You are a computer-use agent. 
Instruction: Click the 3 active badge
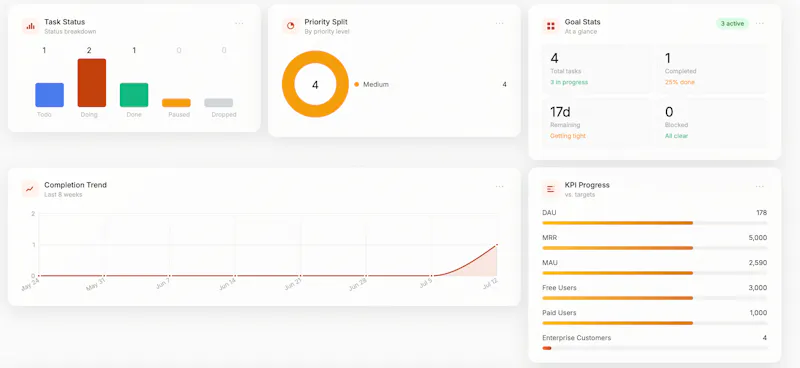click(732, 23)
